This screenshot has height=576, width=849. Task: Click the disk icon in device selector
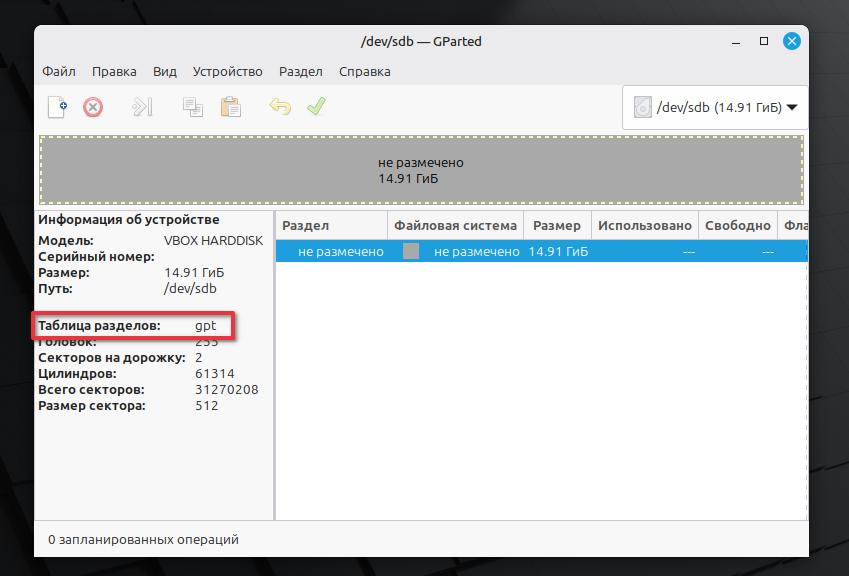[642, 107]
